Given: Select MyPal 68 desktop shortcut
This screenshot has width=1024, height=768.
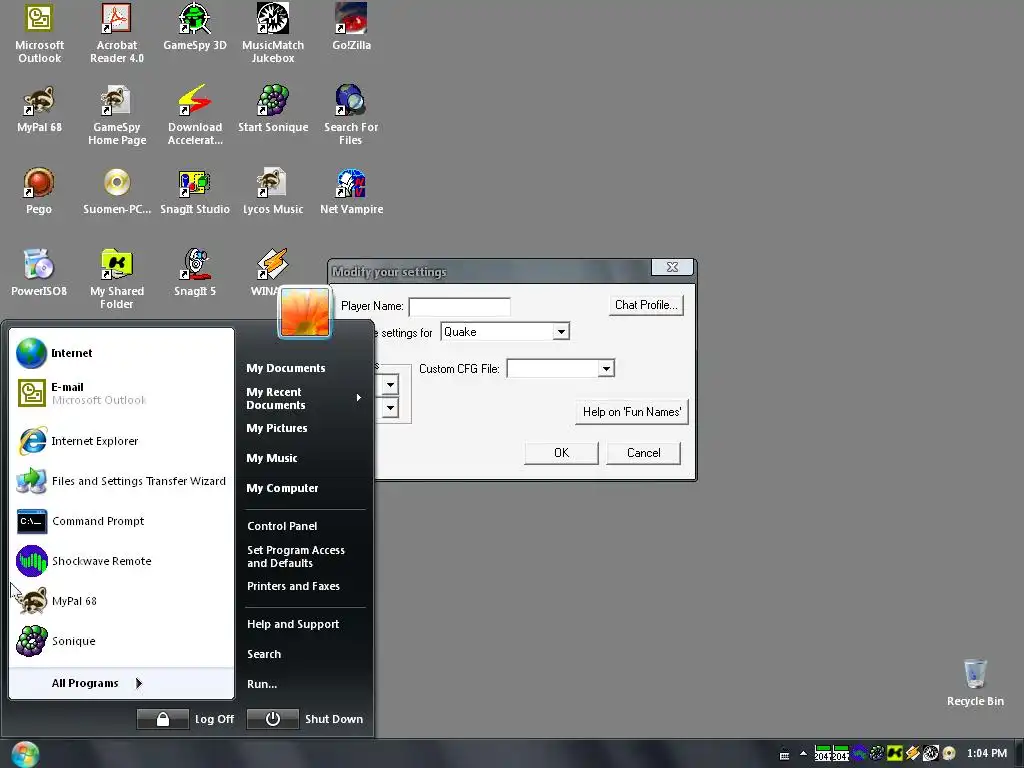Looking at the screenshot, I should click(39, 109).
